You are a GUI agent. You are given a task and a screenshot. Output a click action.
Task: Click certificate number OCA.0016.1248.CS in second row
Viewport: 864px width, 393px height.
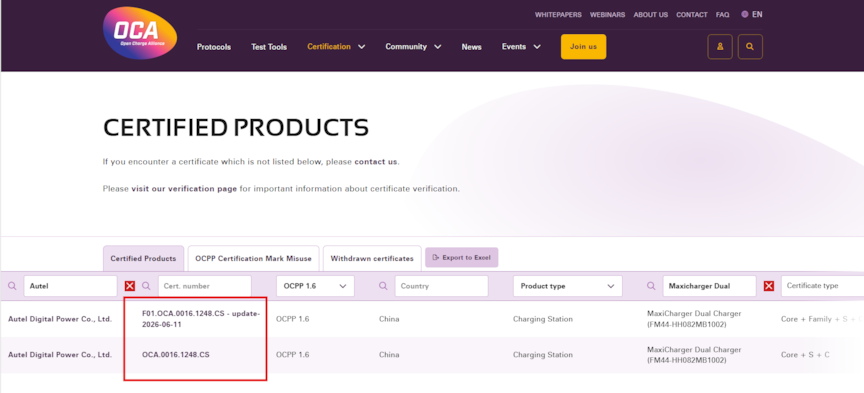pyautogui.click(x=176, y=355)
